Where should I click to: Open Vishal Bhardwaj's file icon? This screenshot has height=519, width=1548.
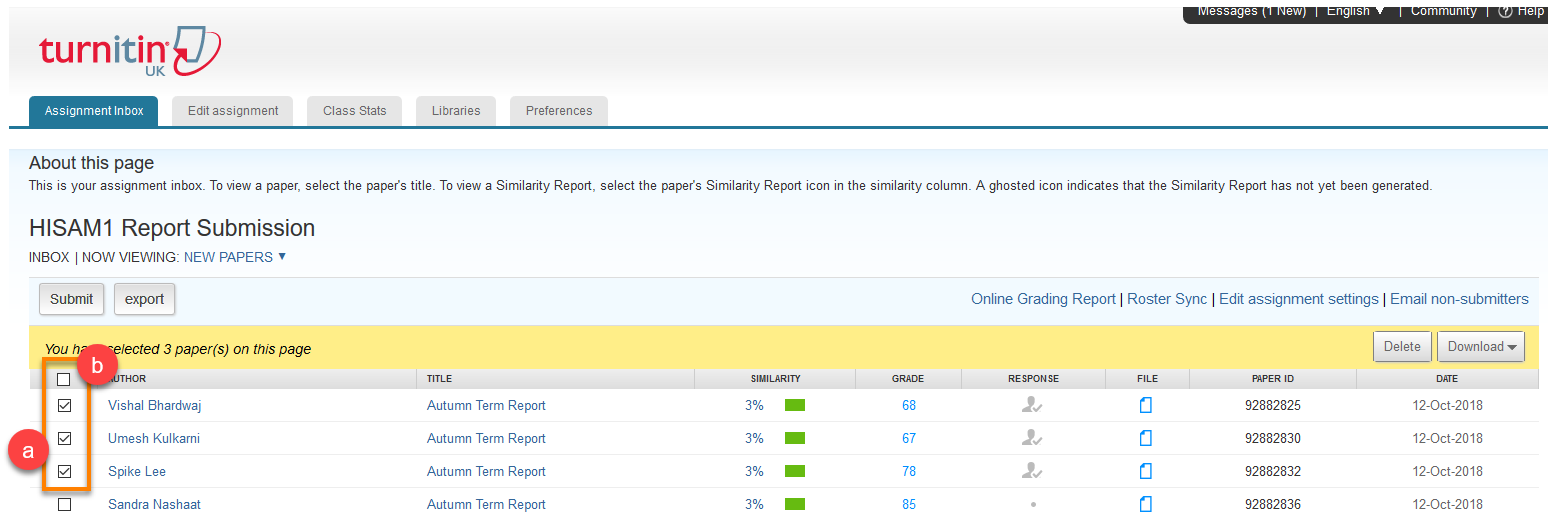1146,405
